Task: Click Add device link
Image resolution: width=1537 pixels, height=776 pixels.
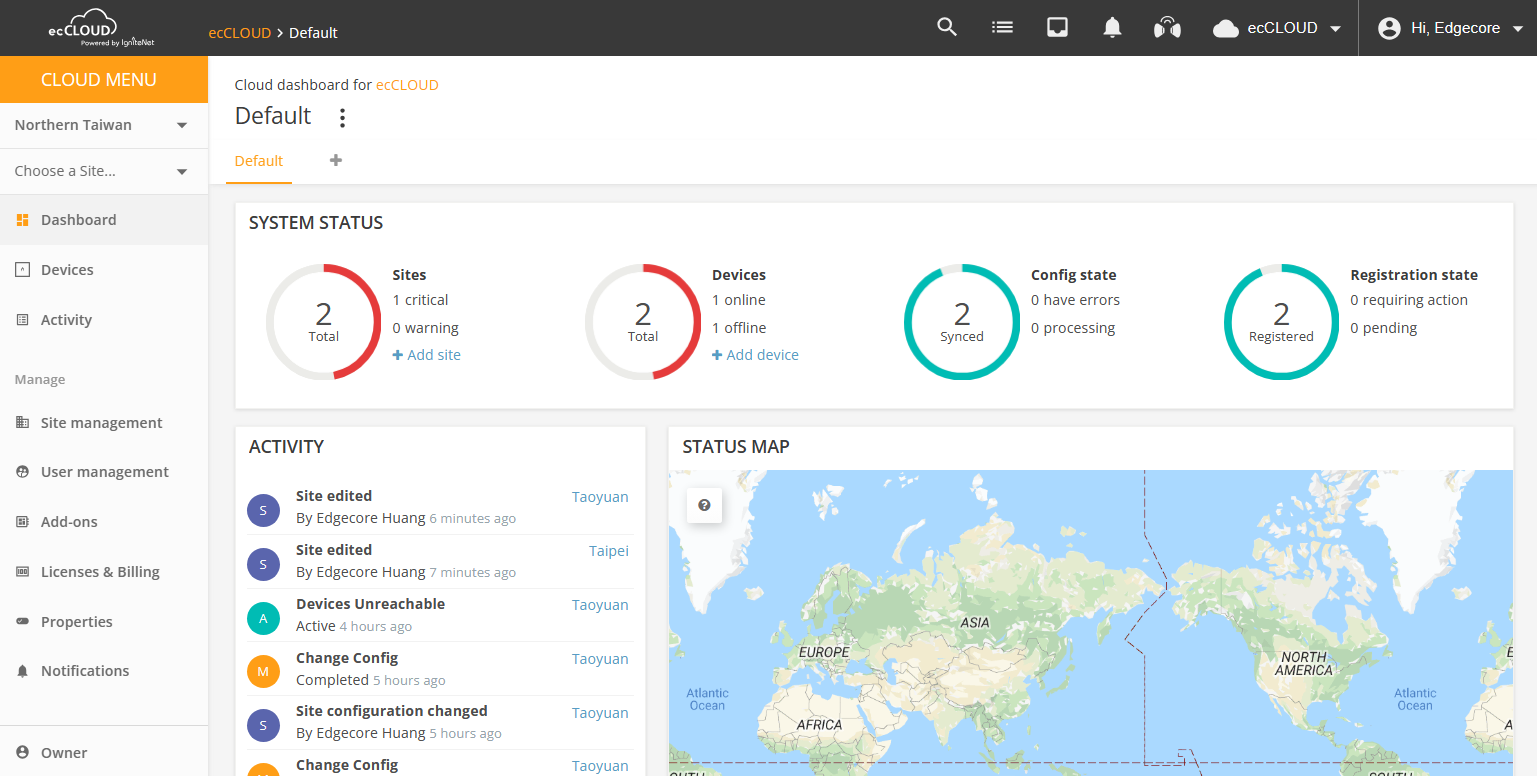Action: coord(755,355)
